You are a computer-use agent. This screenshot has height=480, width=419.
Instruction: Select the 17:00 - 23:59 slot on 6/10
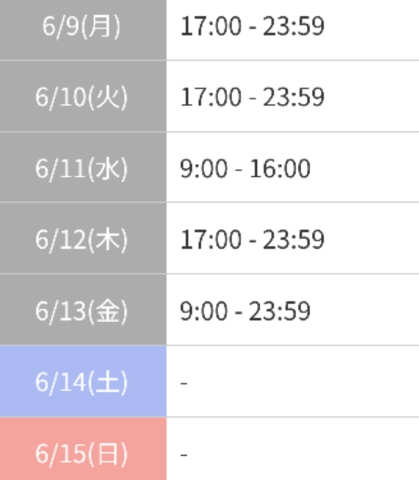pos(252,97)
